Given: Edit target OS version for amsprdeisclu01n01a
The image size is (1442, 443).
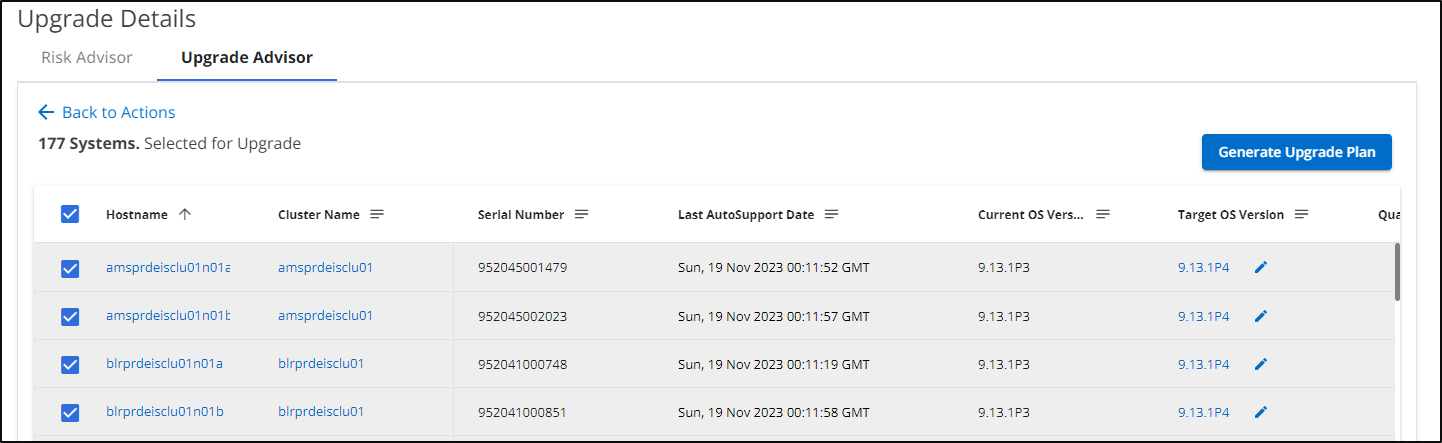Looking at the screenshot, I should (x=1261, y=268).
